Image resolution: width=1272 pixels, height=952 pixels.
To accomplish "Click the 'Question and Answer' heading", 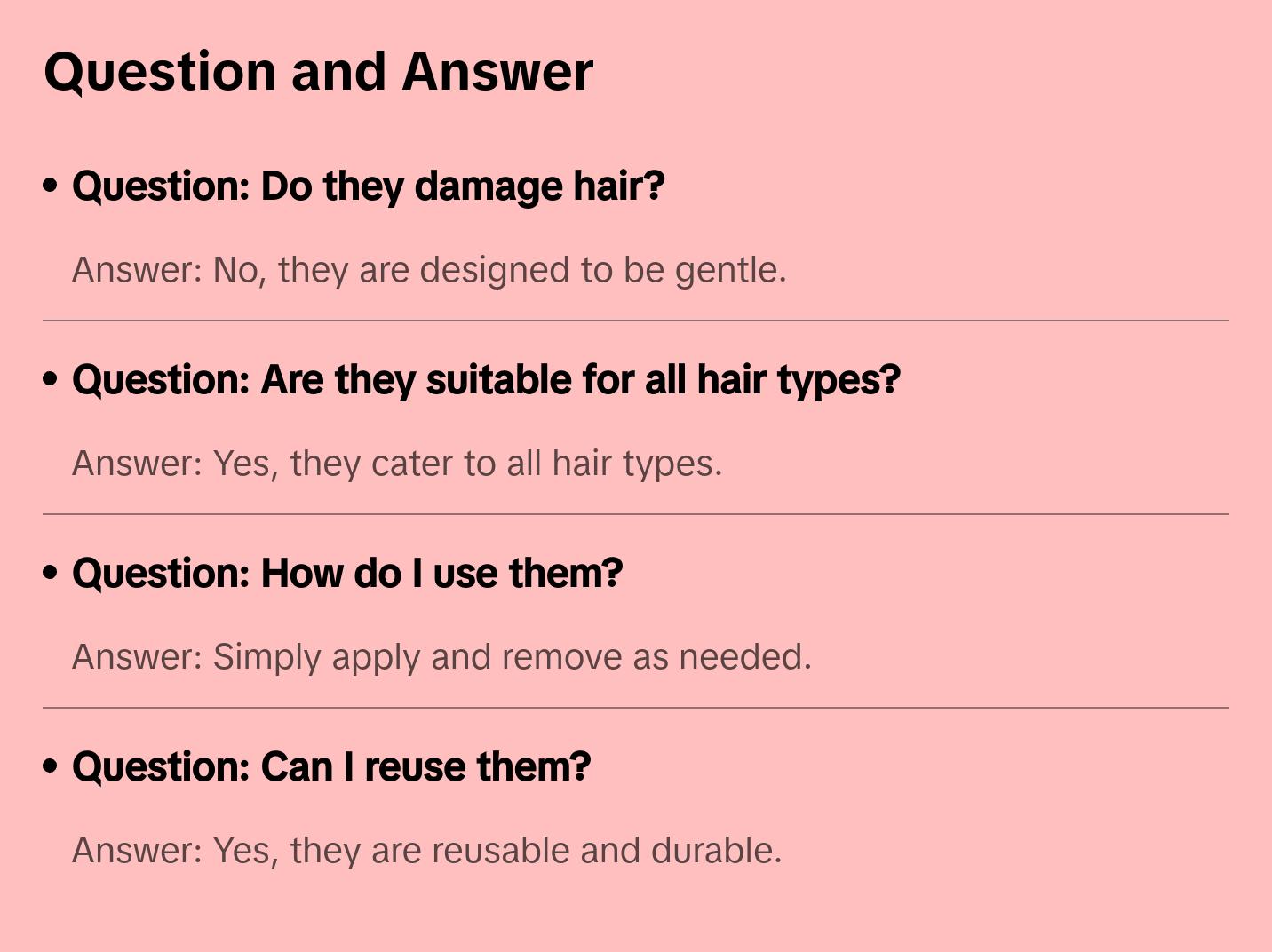I will click(x=318, y=71).
